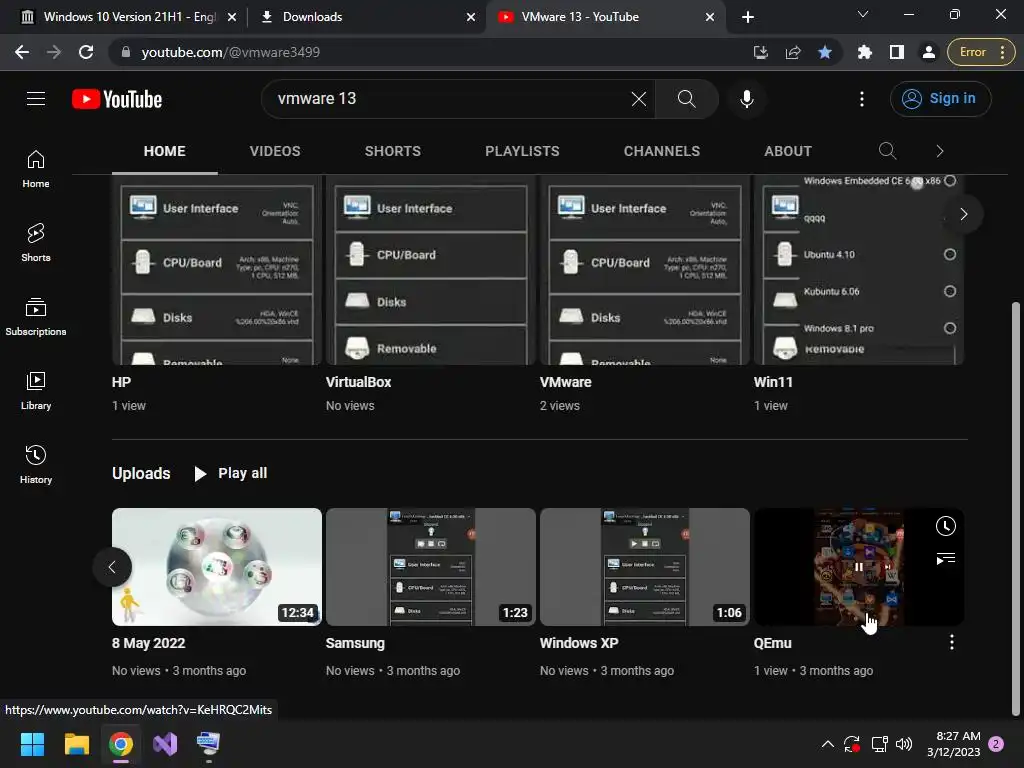The image size is (1024, 768).
Task: Open the 8 May 2022 video thumbnail
Action: [x=217, y=567]
